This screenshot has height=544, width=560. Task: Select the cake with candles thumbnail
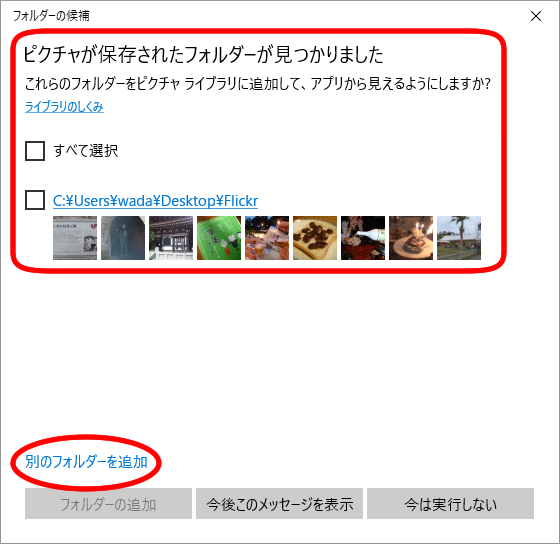[411, 238]
